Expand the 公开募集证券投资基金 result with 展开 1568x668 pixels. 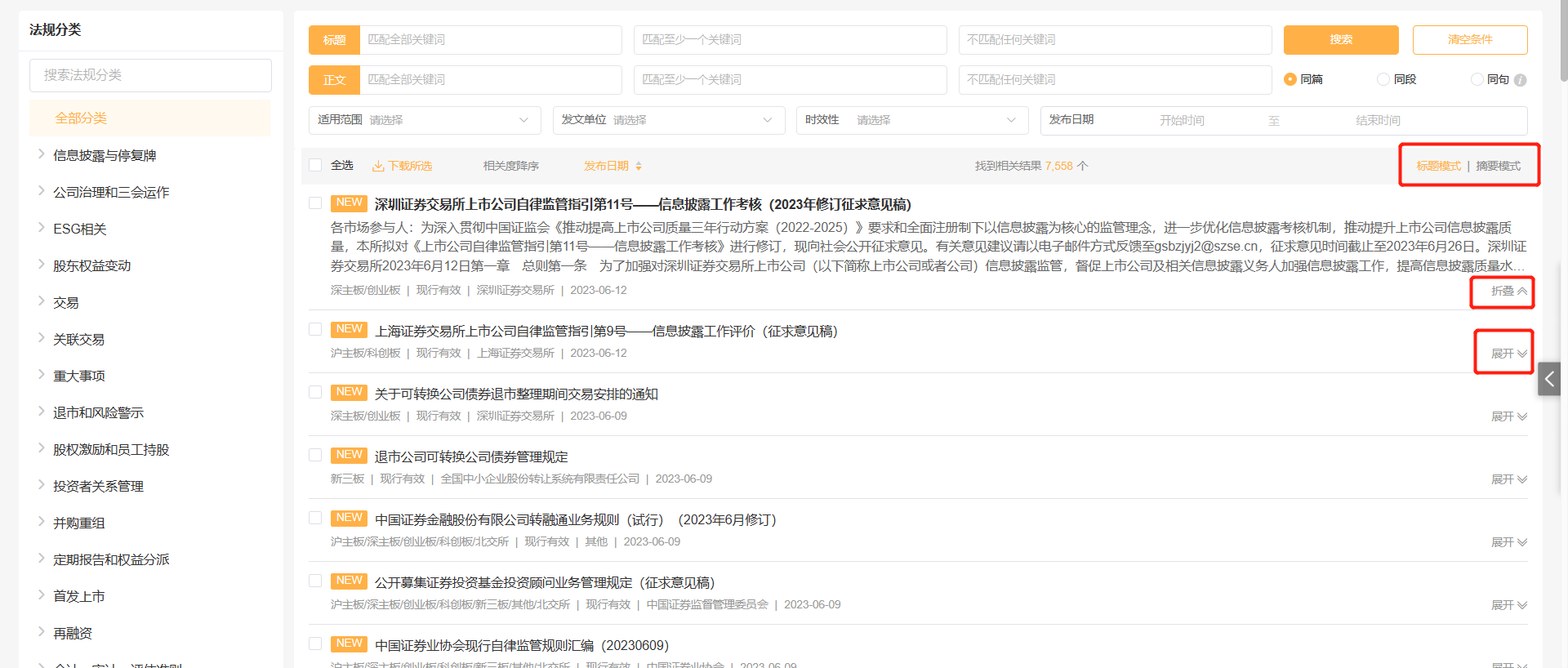coord(1509,605)
